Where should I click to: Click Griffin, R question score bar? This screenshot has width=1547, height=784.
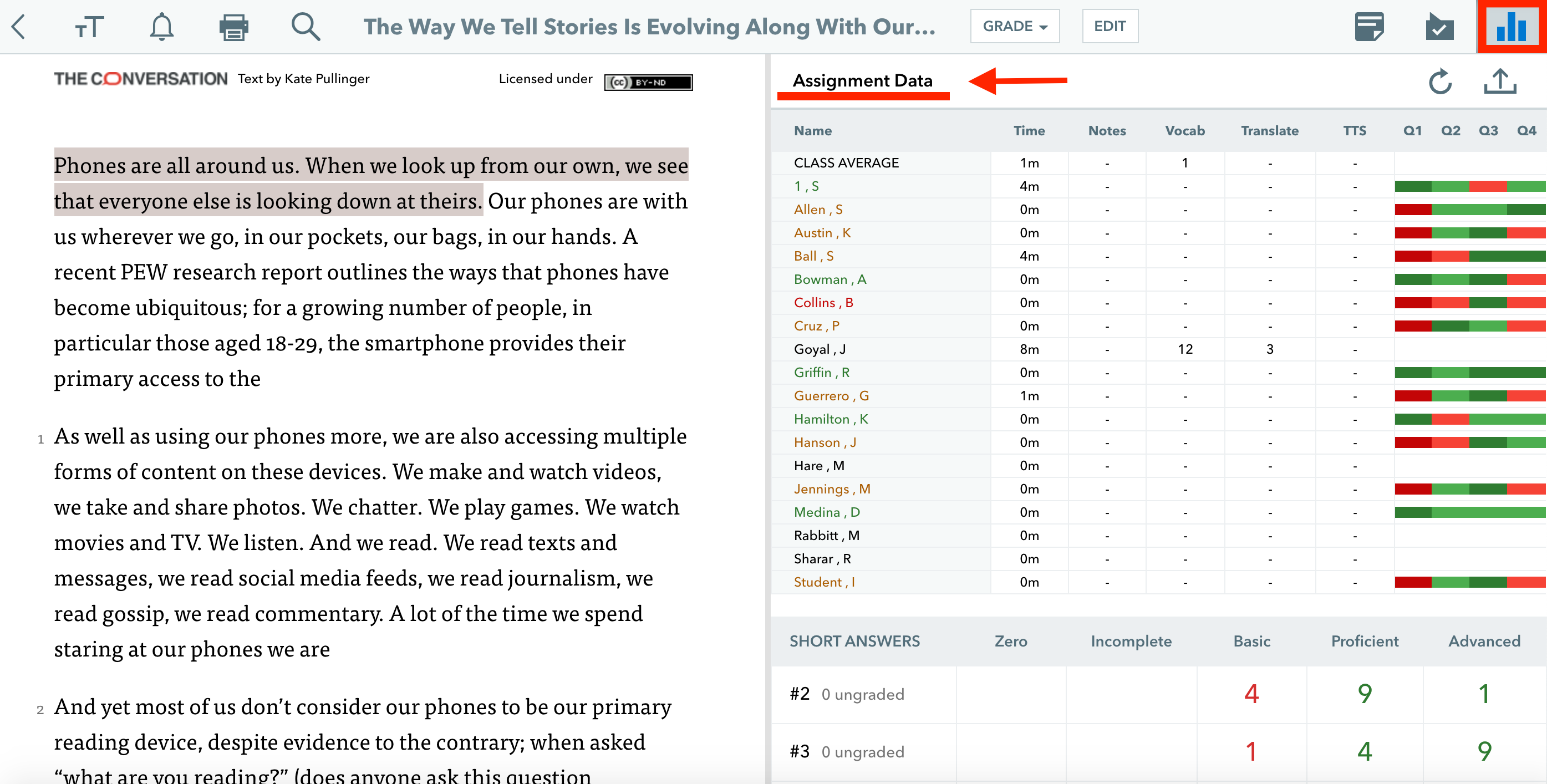1469,373
